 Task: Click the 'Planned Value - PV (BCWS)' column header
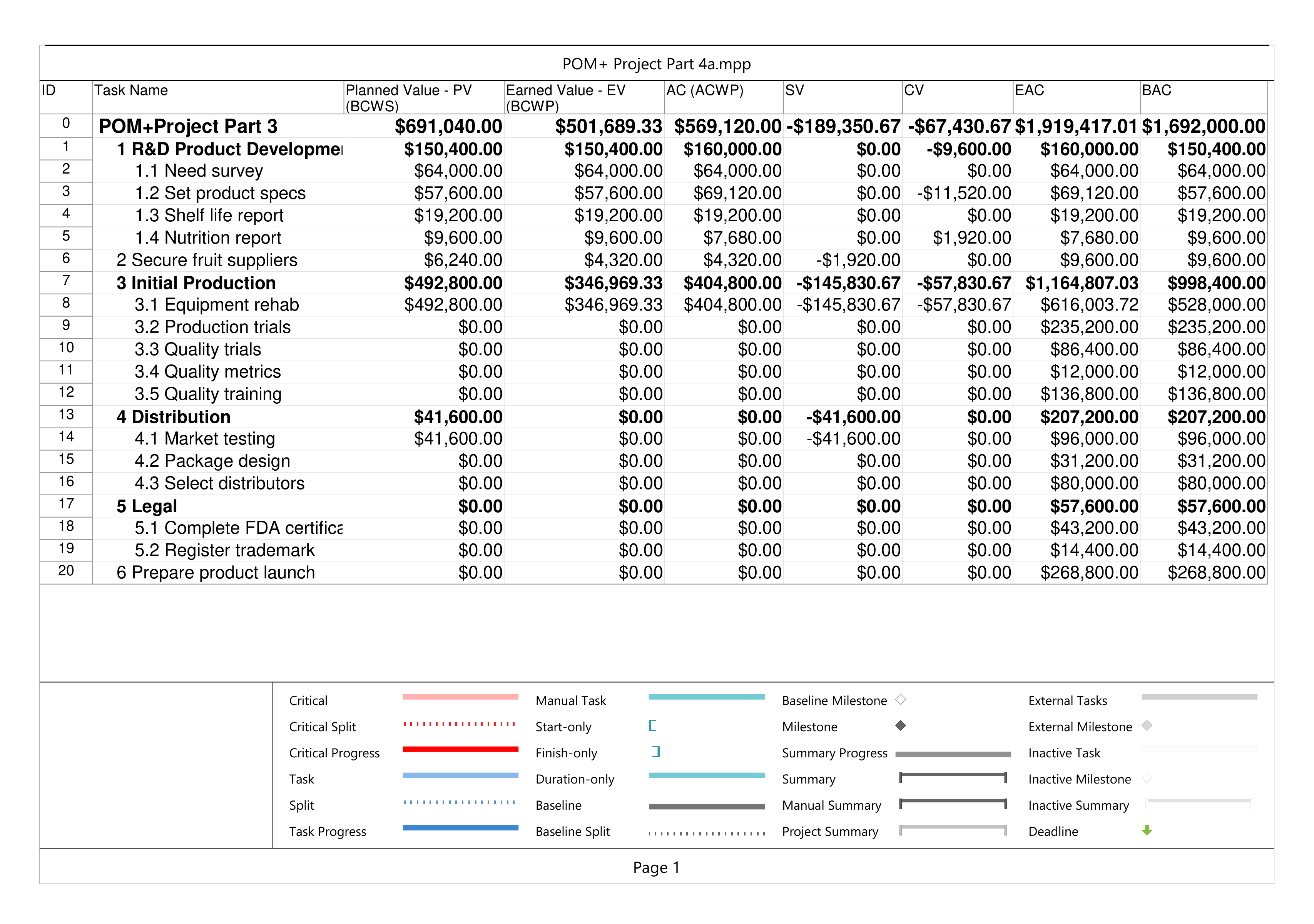pyautogui.click(x=423, y=98)
